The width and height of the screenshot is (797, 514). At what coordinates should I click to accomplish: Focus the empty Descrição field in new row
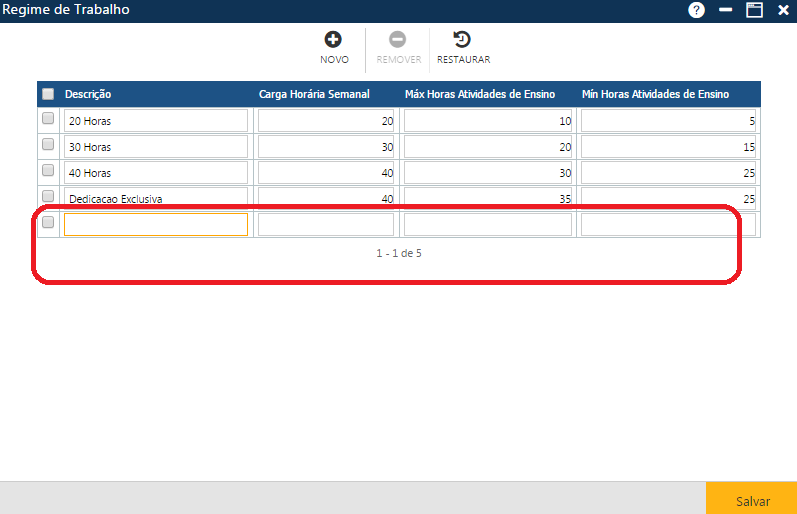155,224
